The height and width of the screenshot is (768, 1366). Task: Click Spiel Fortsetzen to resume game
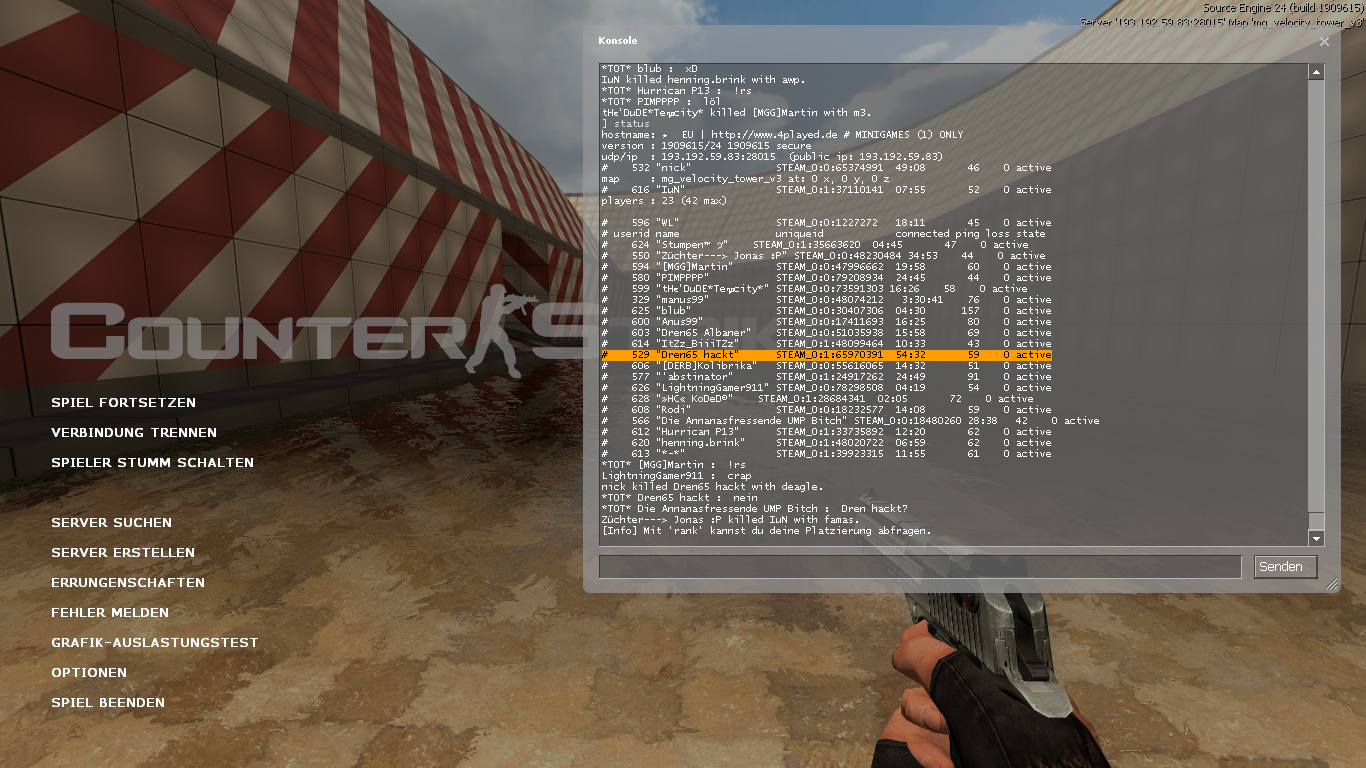coord(123,403)
